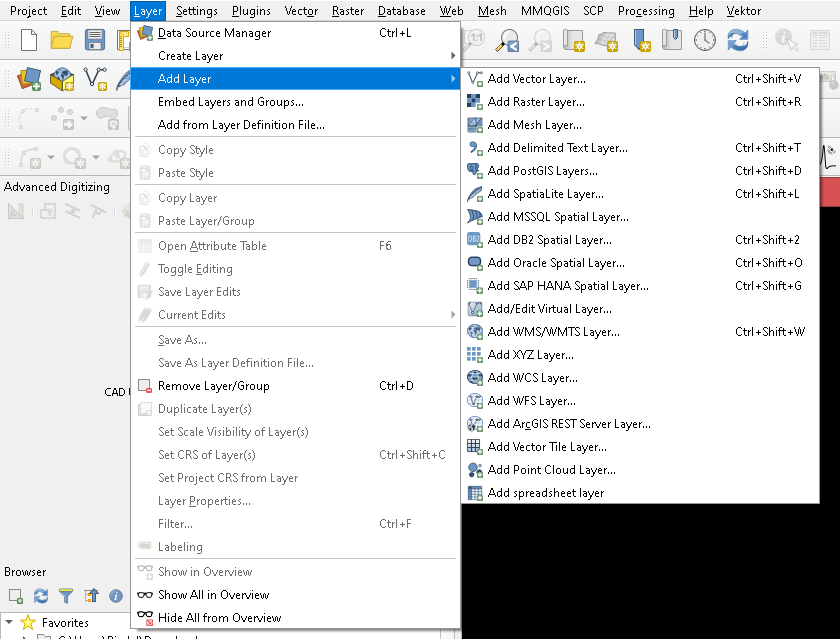
Task: Select Add Vector Tile Layer
Action: pyautogui.click(x=640, y=447)
